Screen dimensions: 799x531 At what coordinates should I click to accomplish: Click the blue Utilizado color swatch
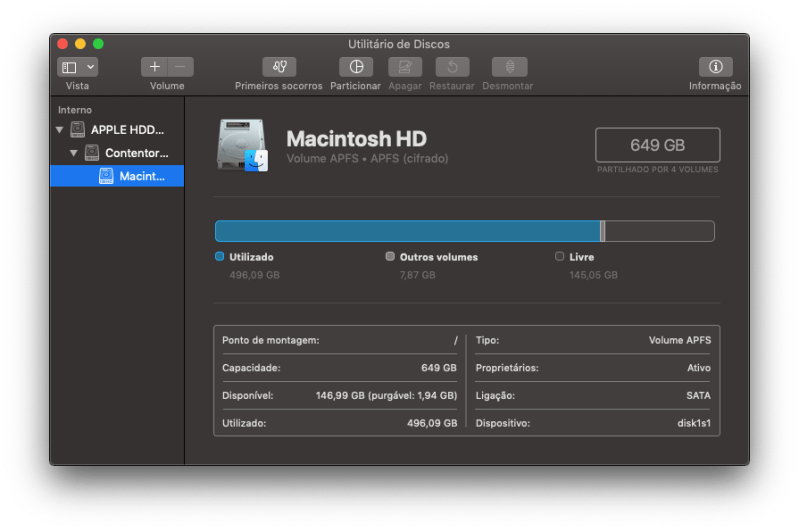click(x=220, y=256)
